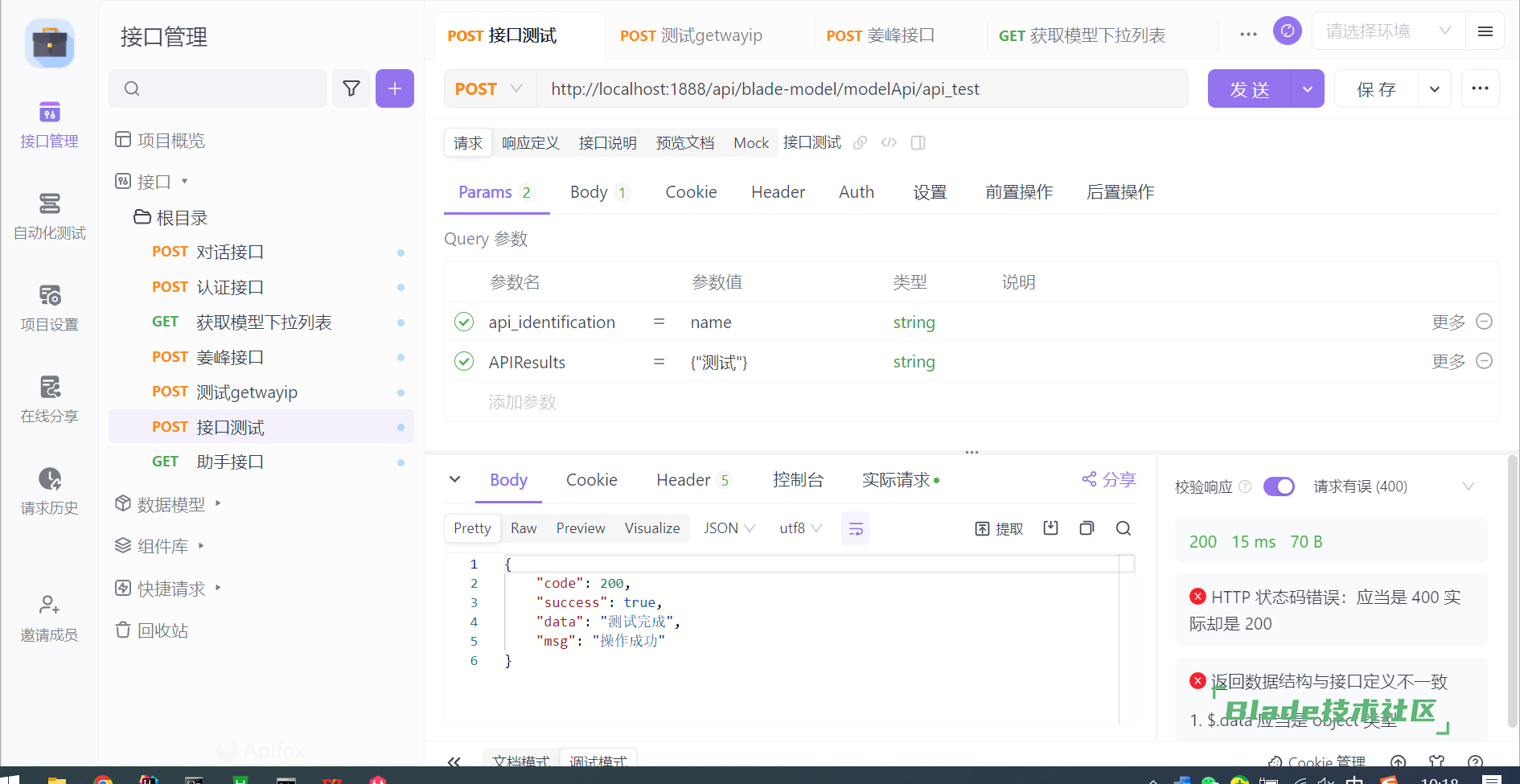Open the 在线分享 sidebar section
Viewport: 1520px width, 784px height.
click(49, 400)
